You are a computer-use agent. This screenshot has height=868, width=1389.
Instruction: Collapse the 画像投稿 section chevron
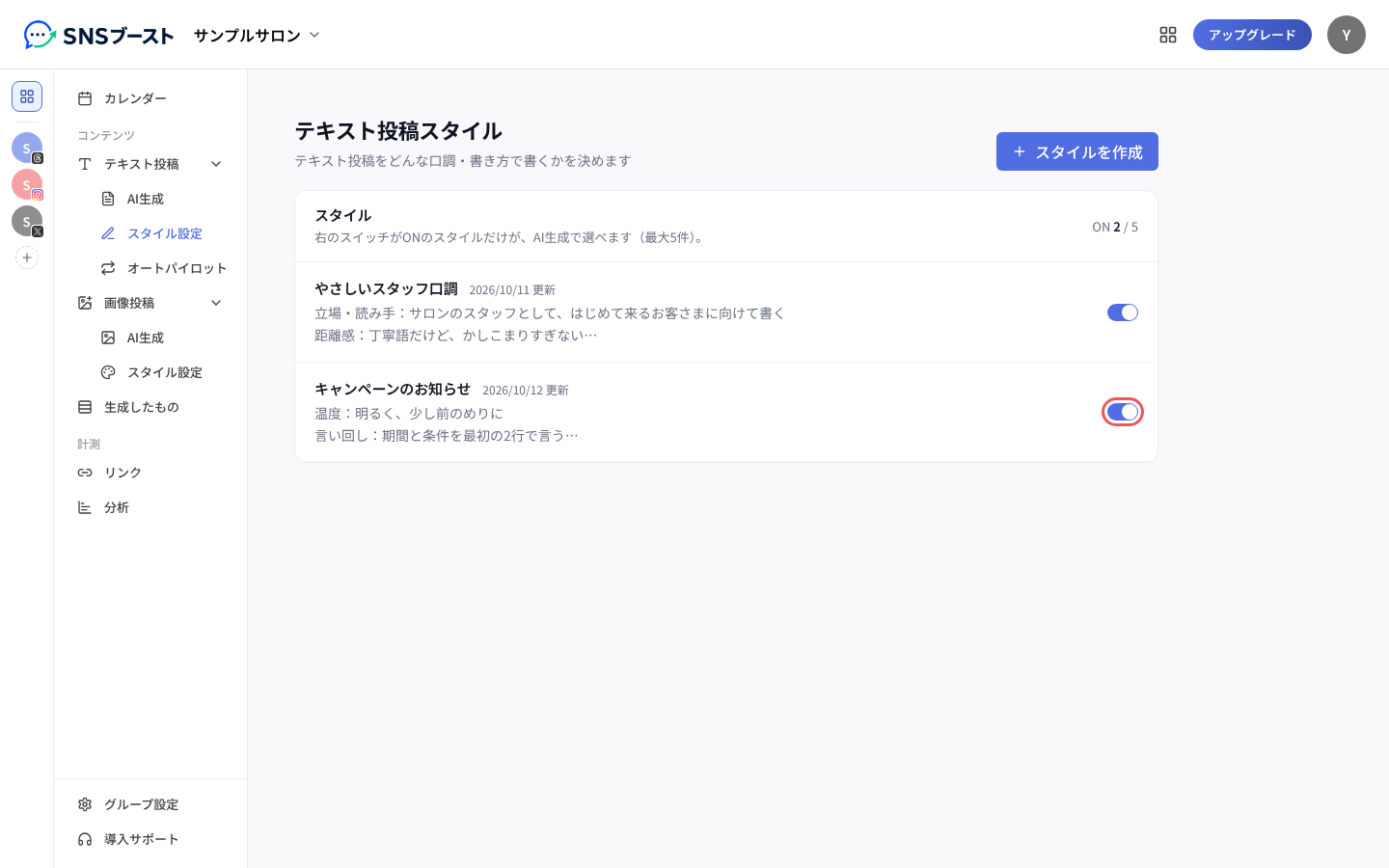coord(216,303)
